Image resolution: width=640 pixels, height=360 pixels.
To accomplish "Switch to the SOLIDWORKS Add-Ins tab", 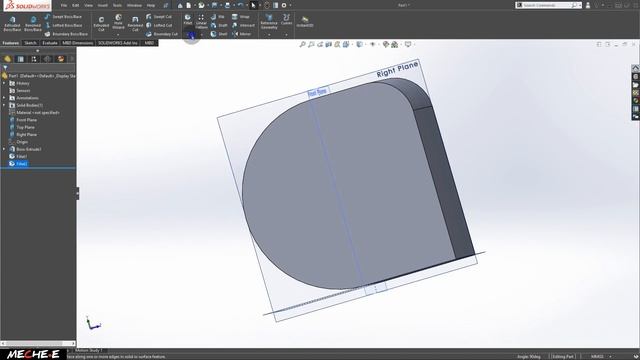I will coord(118,43).
